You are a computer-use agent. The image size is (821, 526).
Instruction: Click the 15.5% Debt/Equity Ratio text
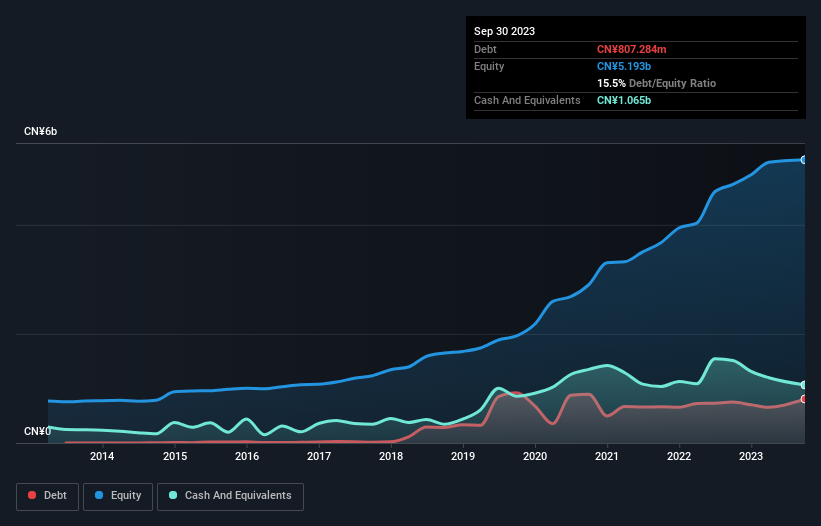click(657, 83)
